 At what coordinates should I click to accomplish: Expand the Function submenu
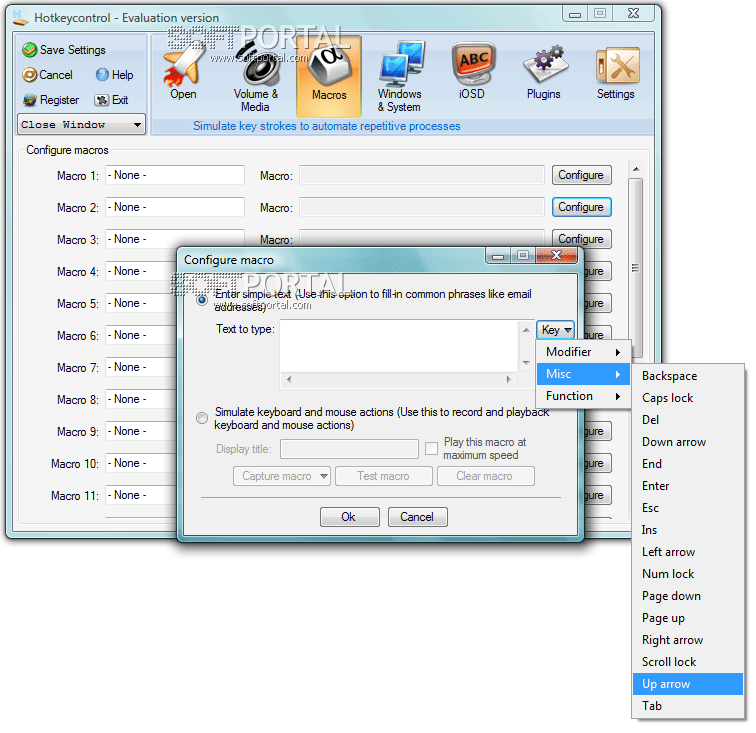[583, 396]
